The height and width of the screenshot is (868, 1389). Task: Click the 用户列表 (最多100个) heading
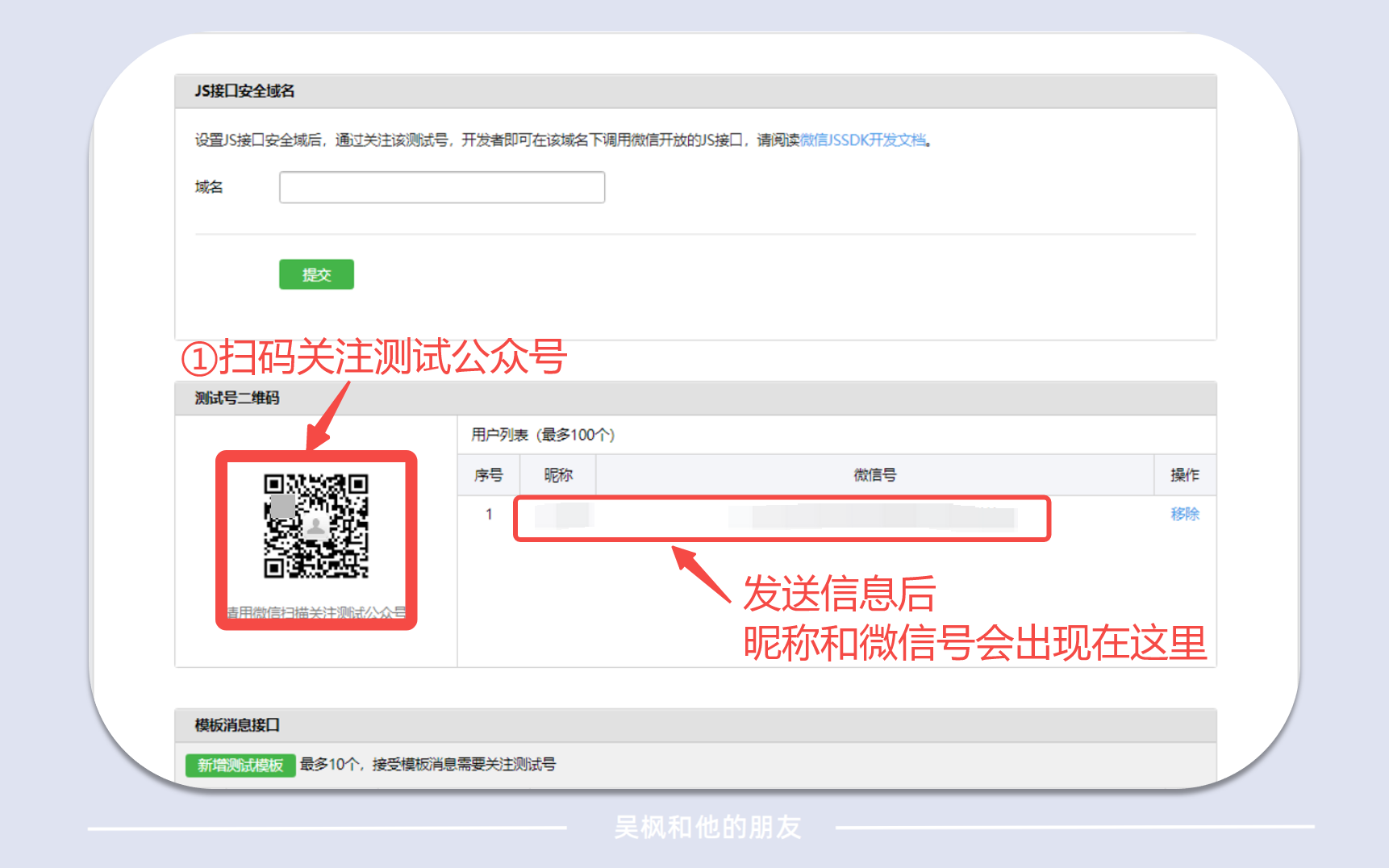(x=543, y=435)
